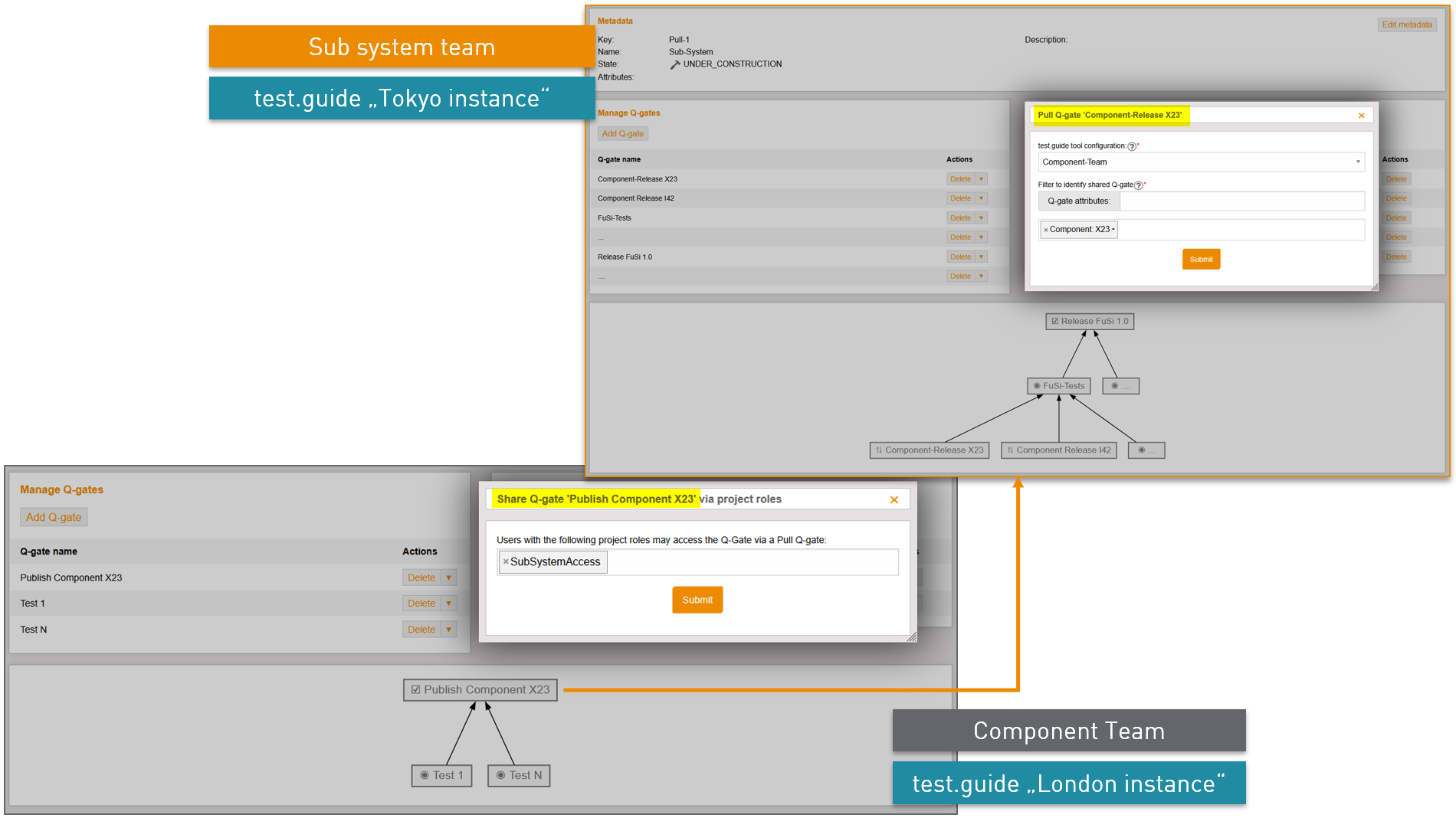Click resize handle of Share Q-gate dialog
Image resolution: width=1456 pixels, height=818 pixels.
[x=911, y=637]
